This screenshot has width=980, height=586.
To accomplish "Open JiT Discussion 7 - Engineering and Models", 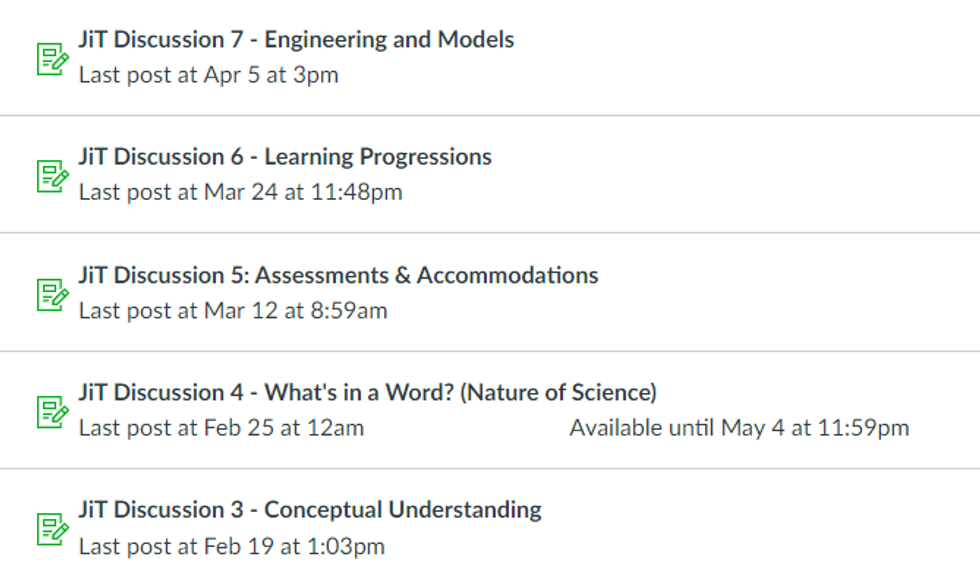I will tap(296, 39).
